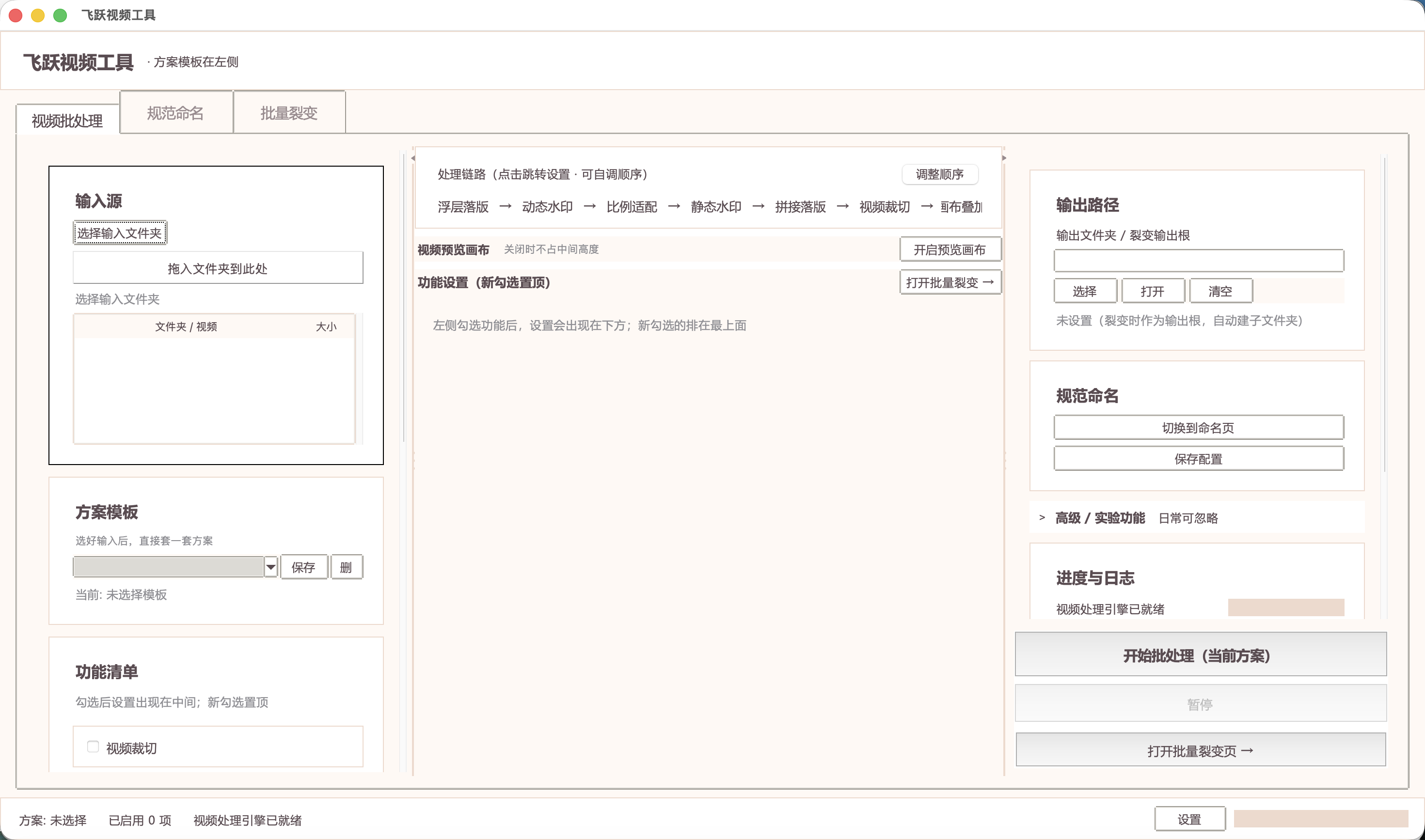Select the 视频批处理 tab
Viewport: 1425px width, 840px height.
pos(67,120)
